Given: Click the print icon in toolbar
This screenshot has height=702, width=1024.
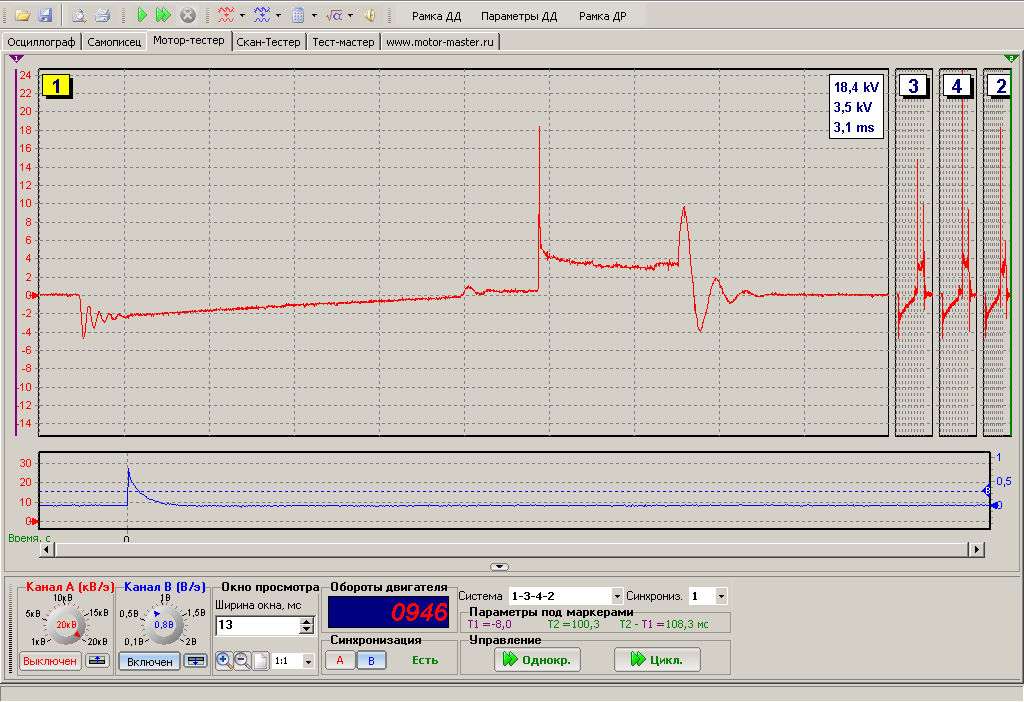Looking at the screenshot, I should (102, 16).
